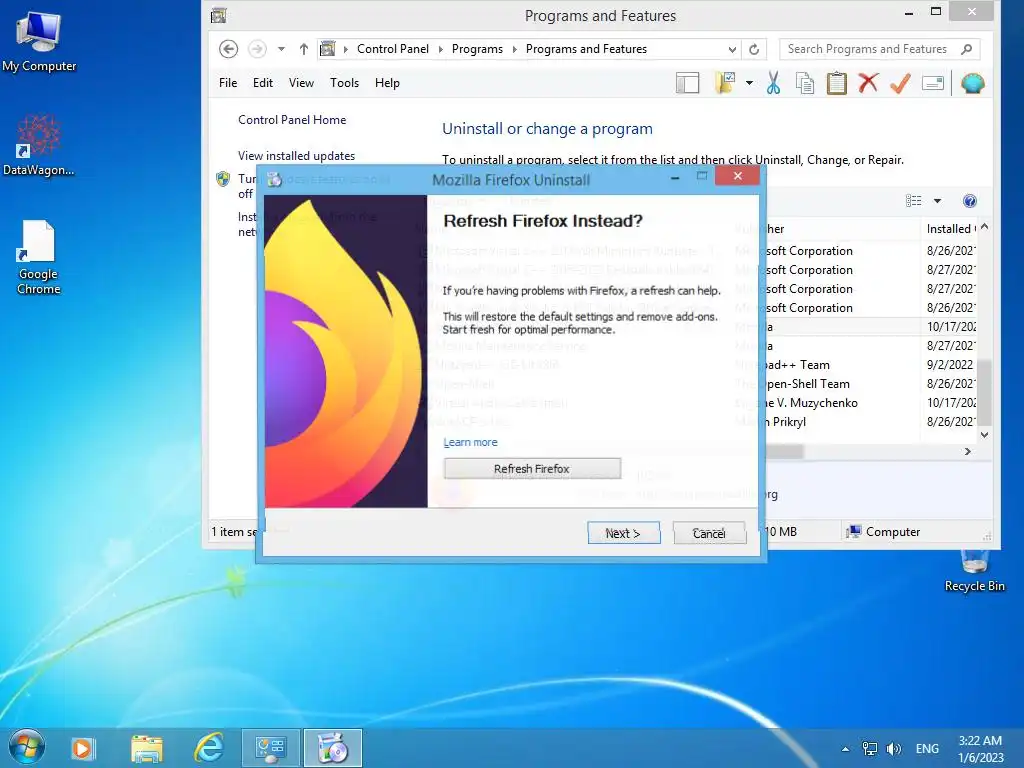Screen dimensions: 1024x768
Task: Open the File menu
Action: coord(228,83)
